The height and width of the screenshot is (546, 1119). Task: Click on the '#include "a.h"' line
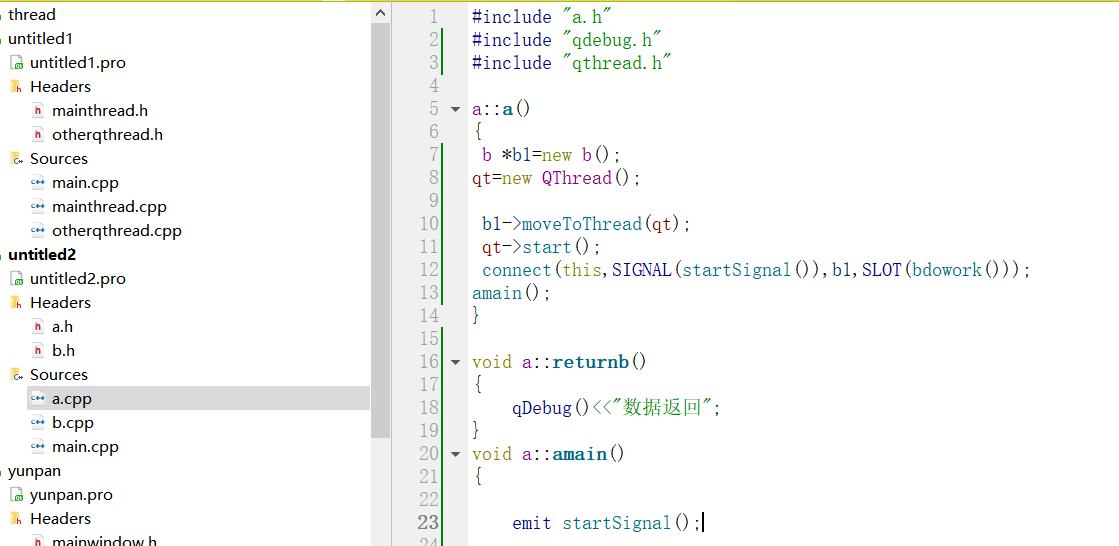tap(542, 17)
